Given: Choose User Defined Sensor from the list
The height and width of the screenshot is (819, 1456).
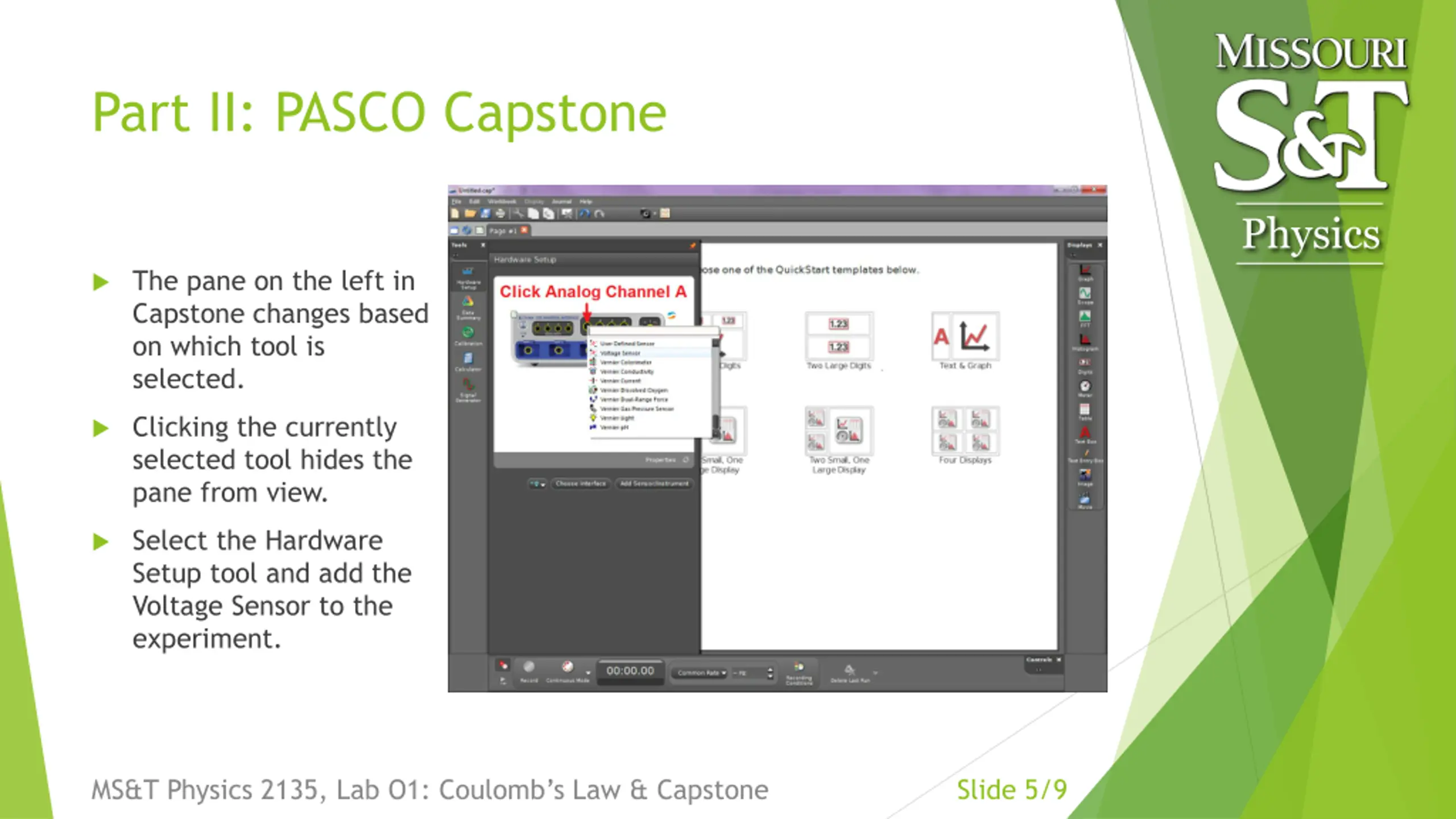Looking at the screenshot, I should pos(651,344).
